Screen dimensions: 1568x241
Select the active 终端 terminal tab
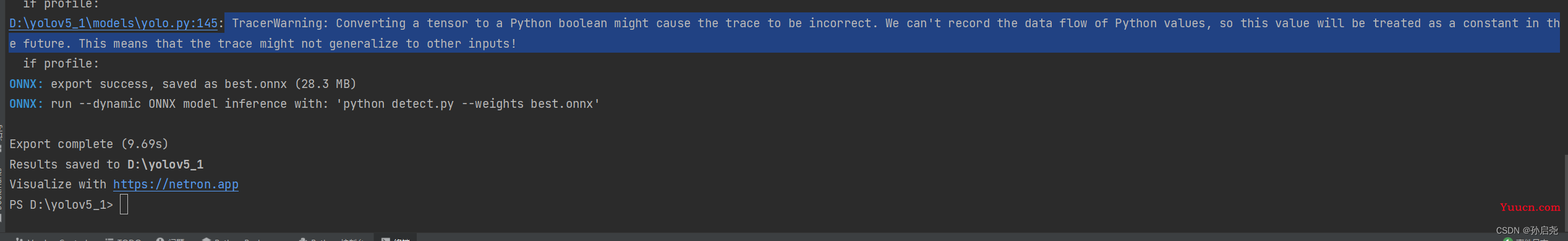tap(395, 239)
